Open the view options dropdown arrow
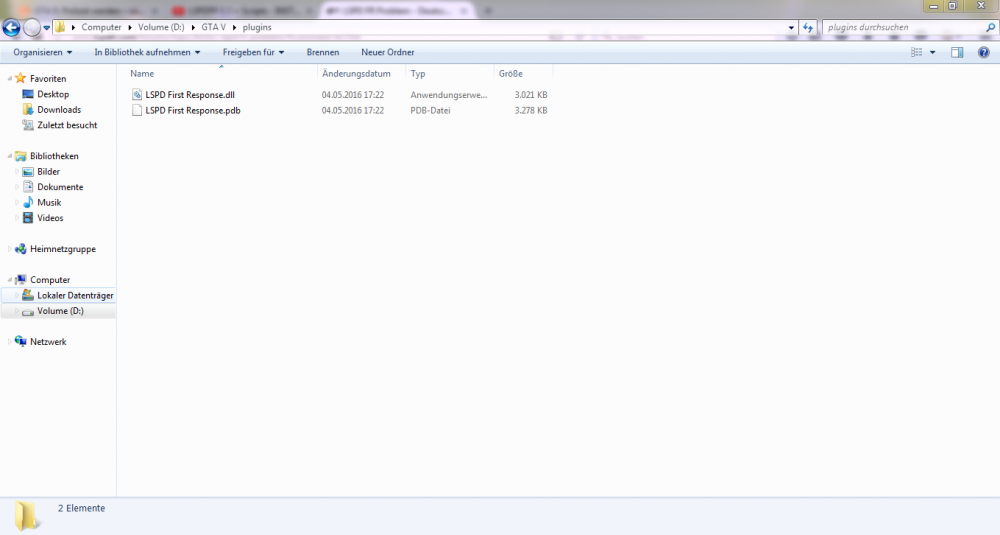 click(x=932, y=52)
